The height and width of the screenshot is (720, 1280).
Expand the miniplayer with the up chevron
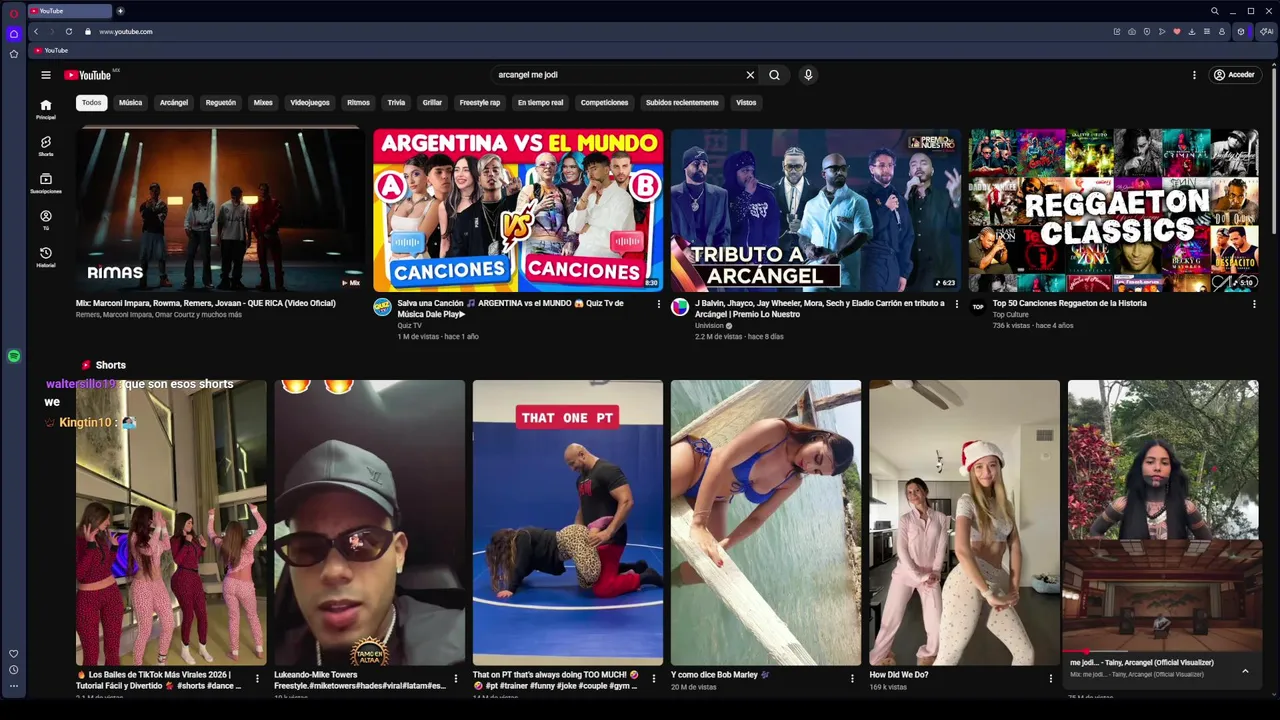(1245, 671)
